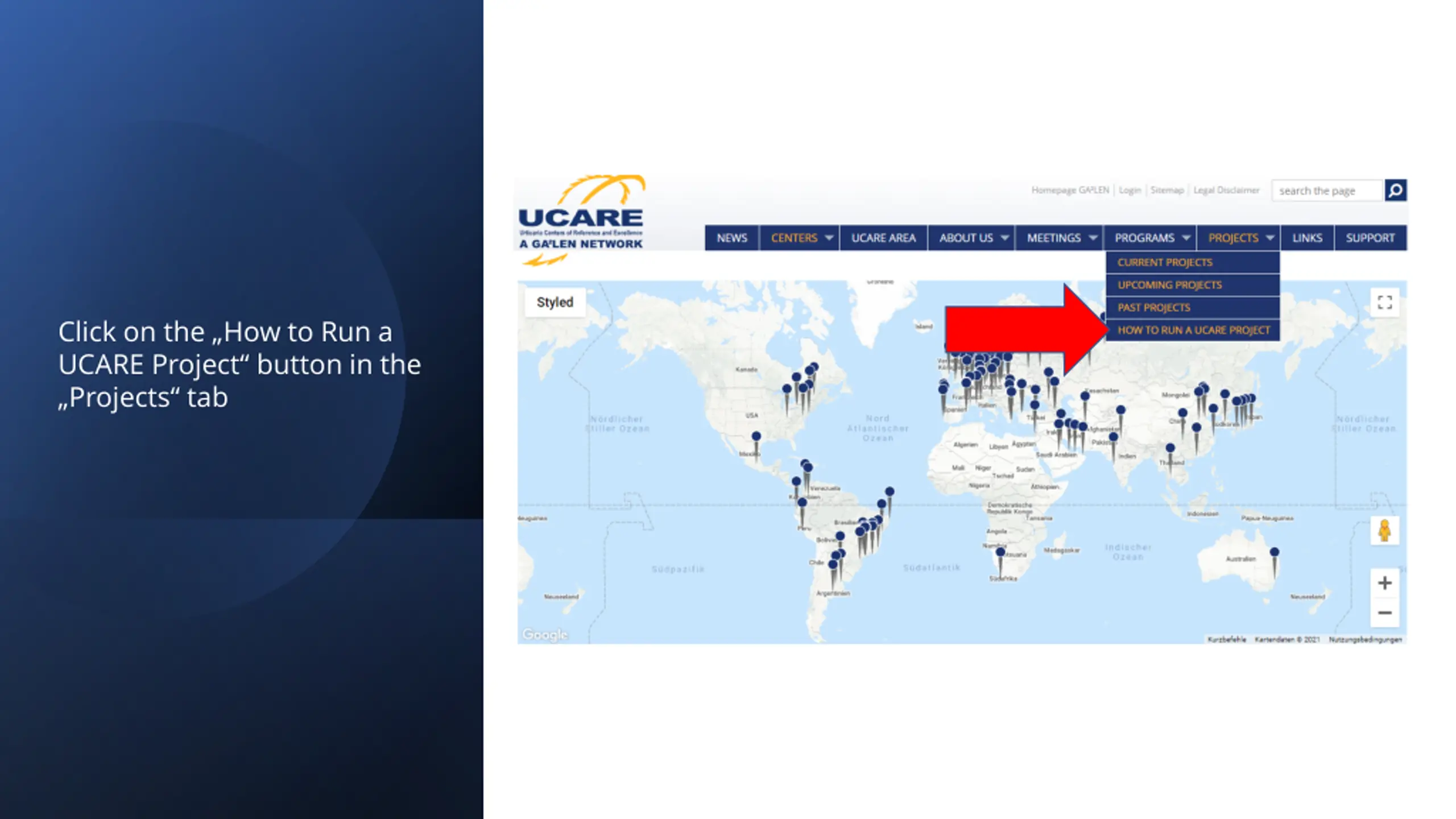Click the UCARE logo
This screenshot has width=1456, height=819.
coord(581,220)
